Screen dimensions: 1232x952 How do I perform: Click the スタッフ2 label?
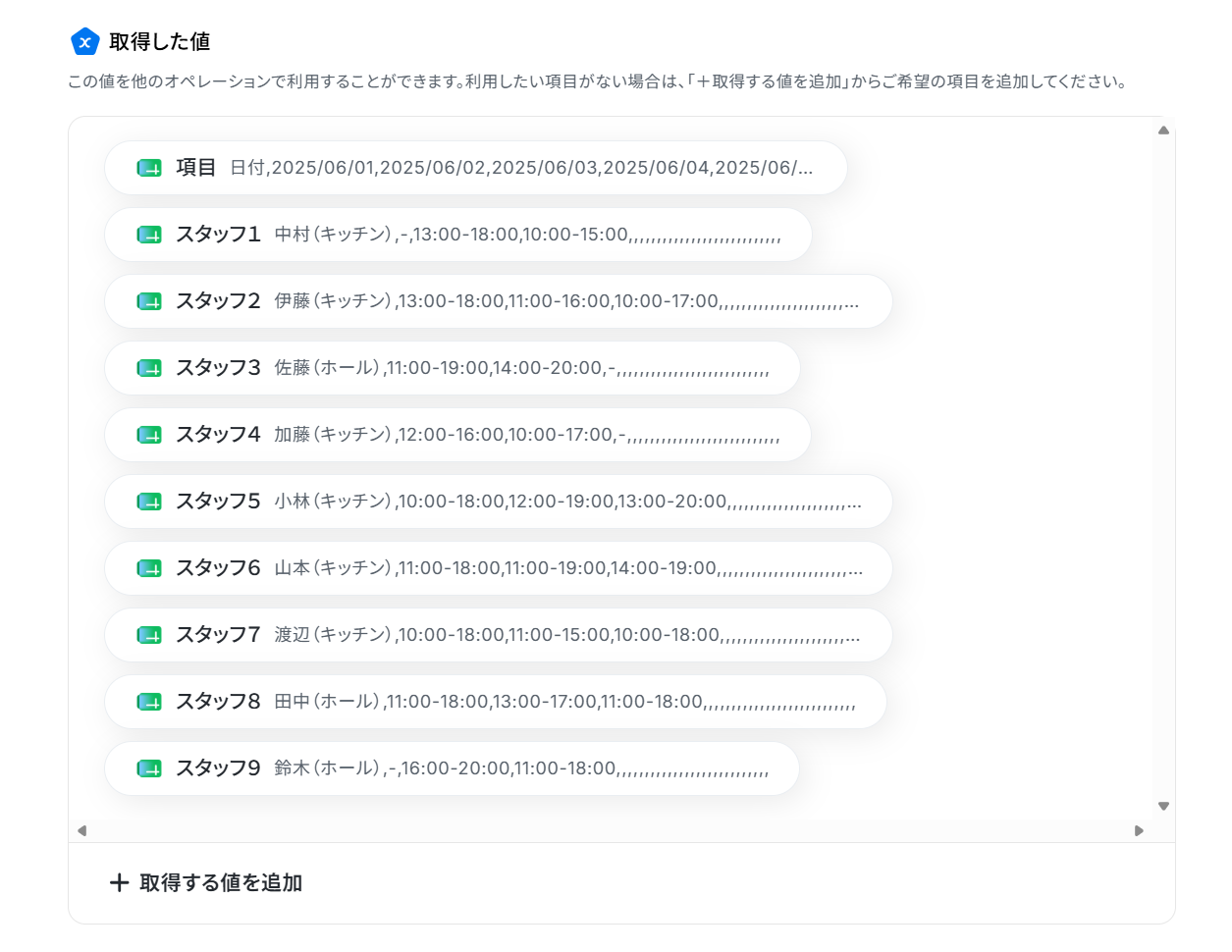[x=218, y=301]
